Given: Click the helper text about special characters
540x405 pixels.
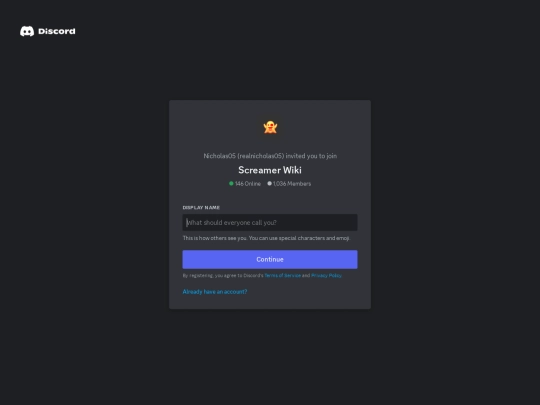Looking at the screenshot, I should pyautogui.click(x=266, y=238).
